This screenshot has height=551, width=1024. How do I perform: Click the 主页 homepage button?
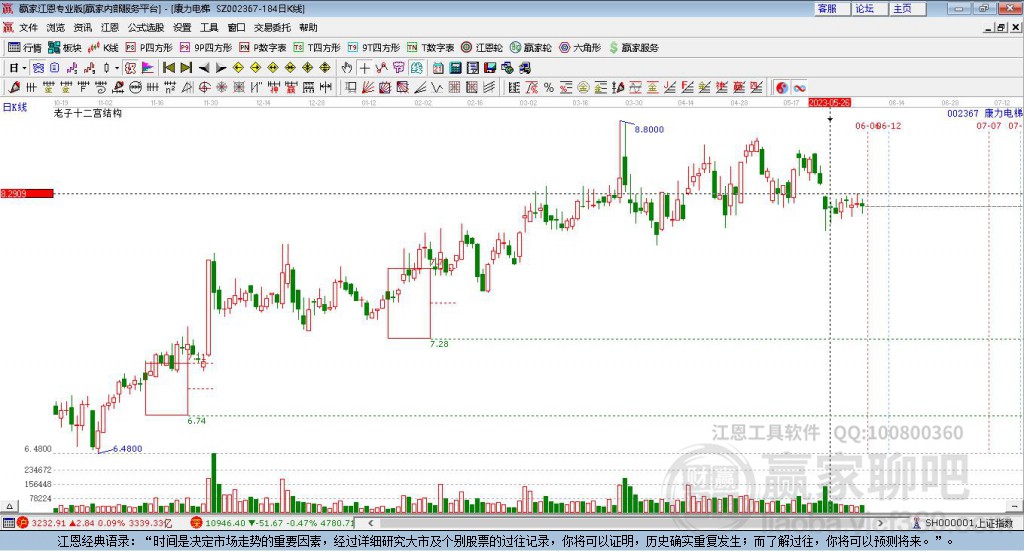pos(907,8)
